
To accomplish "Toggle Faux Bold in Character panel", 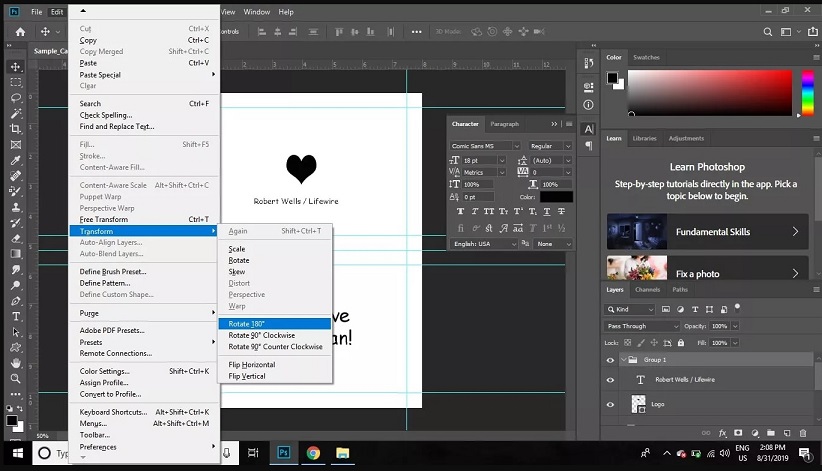I will click(x=460, y=211).
